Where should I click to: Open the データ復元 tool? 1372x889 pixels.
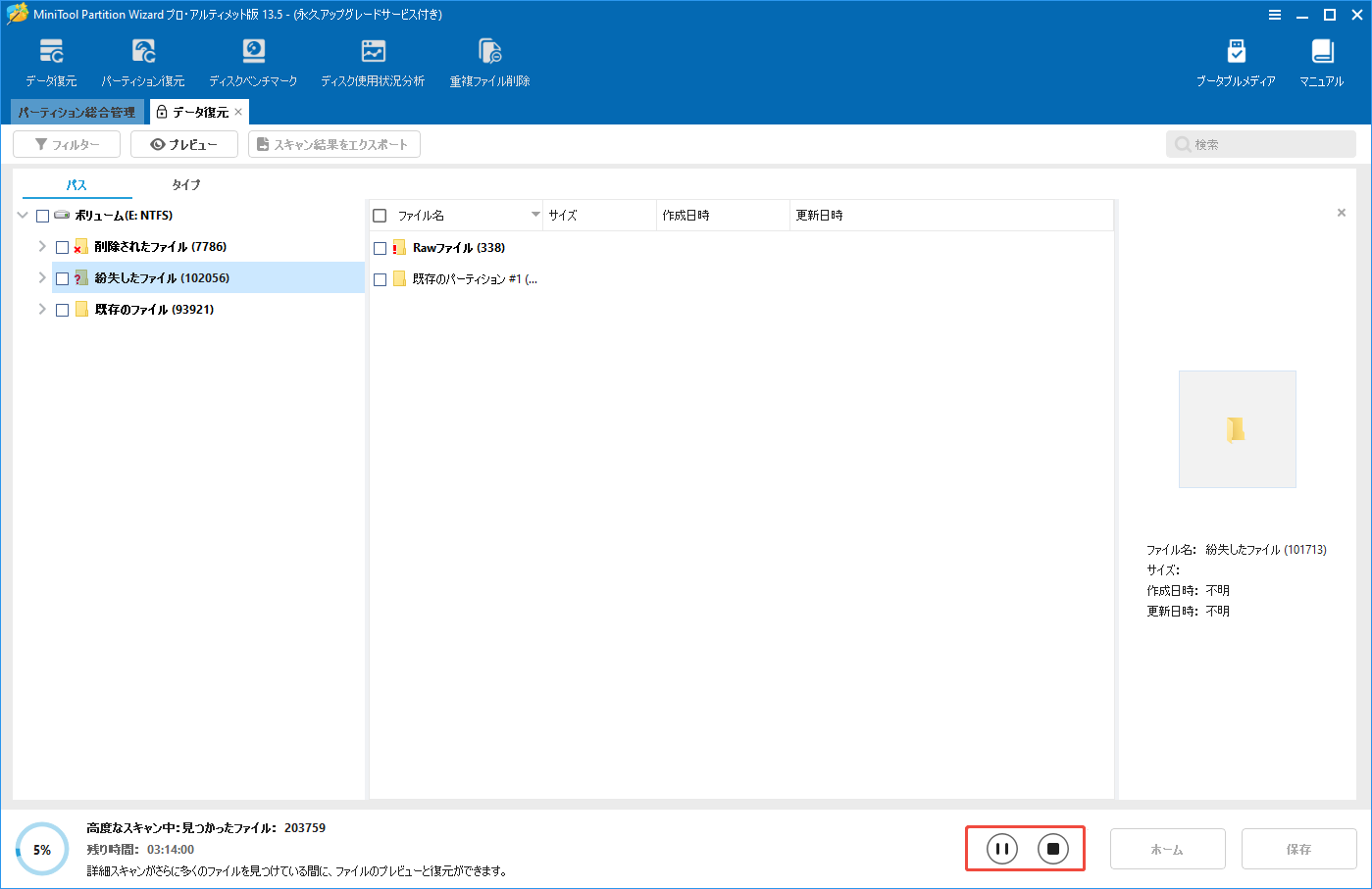(52, 61)
